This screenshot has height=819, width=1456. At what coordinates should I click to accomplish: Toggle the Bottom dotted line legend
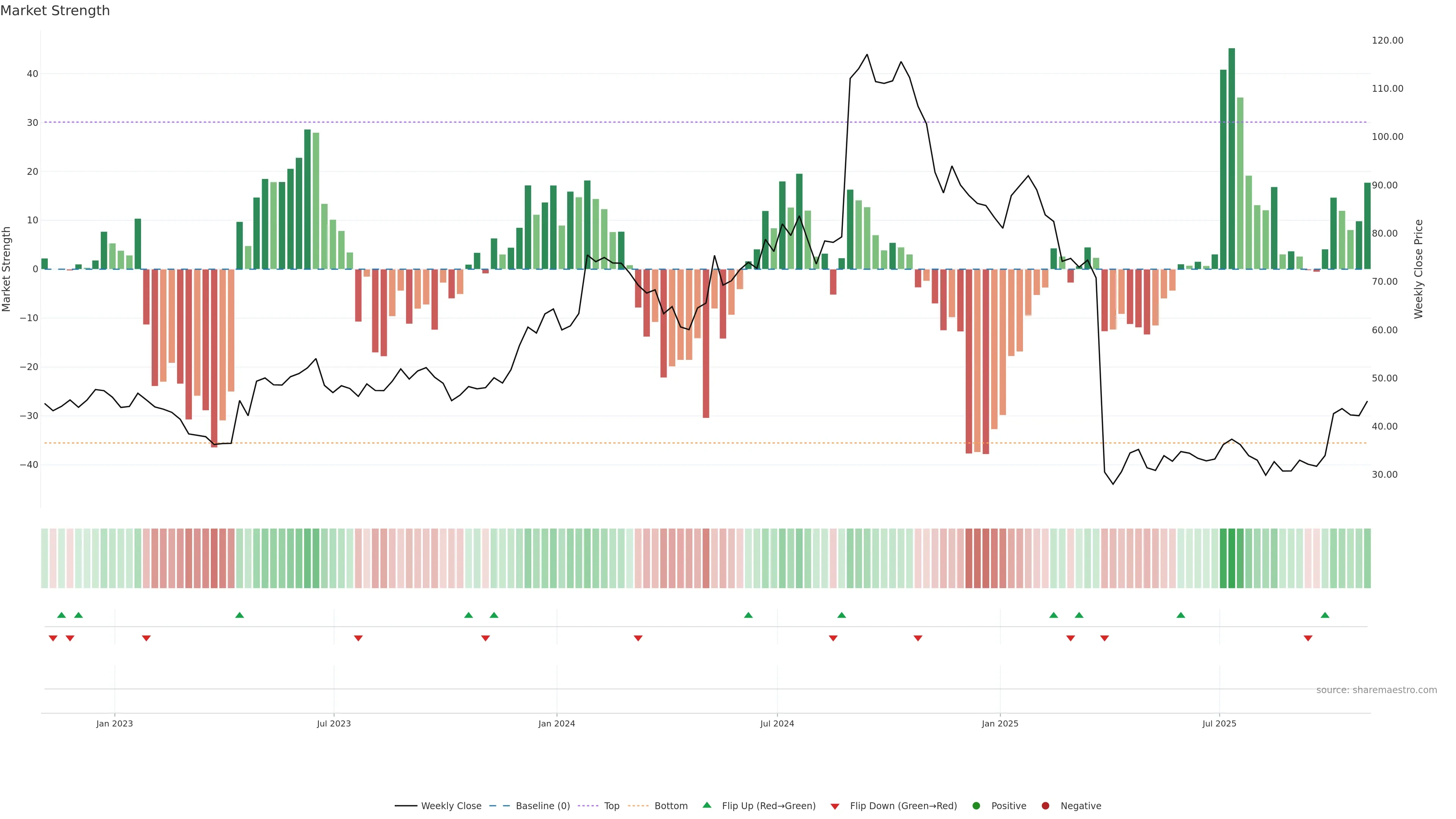[x=638, y=806]
